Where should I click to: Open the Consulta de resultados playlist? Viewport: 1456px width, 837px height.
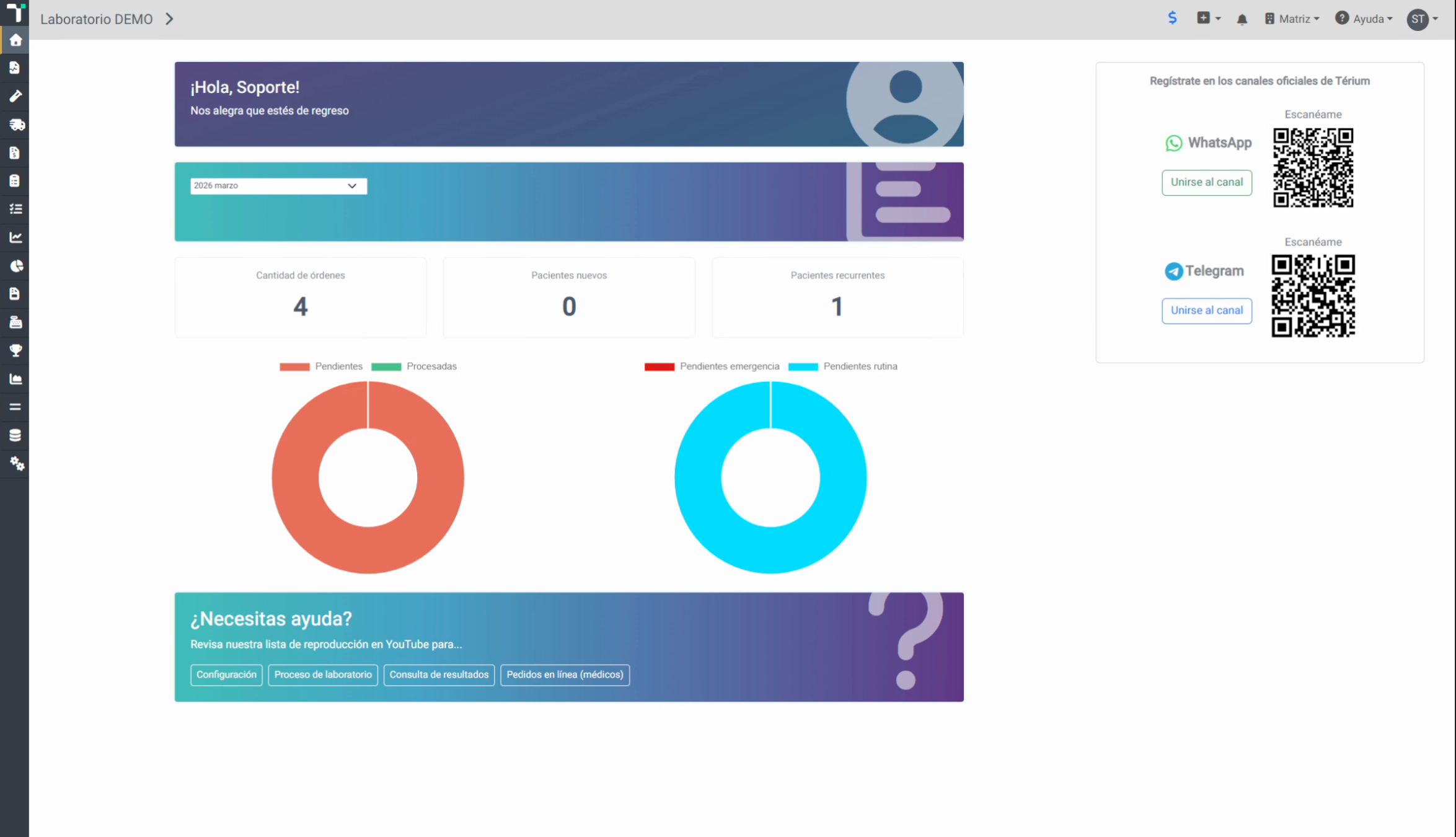coord(439,675)
